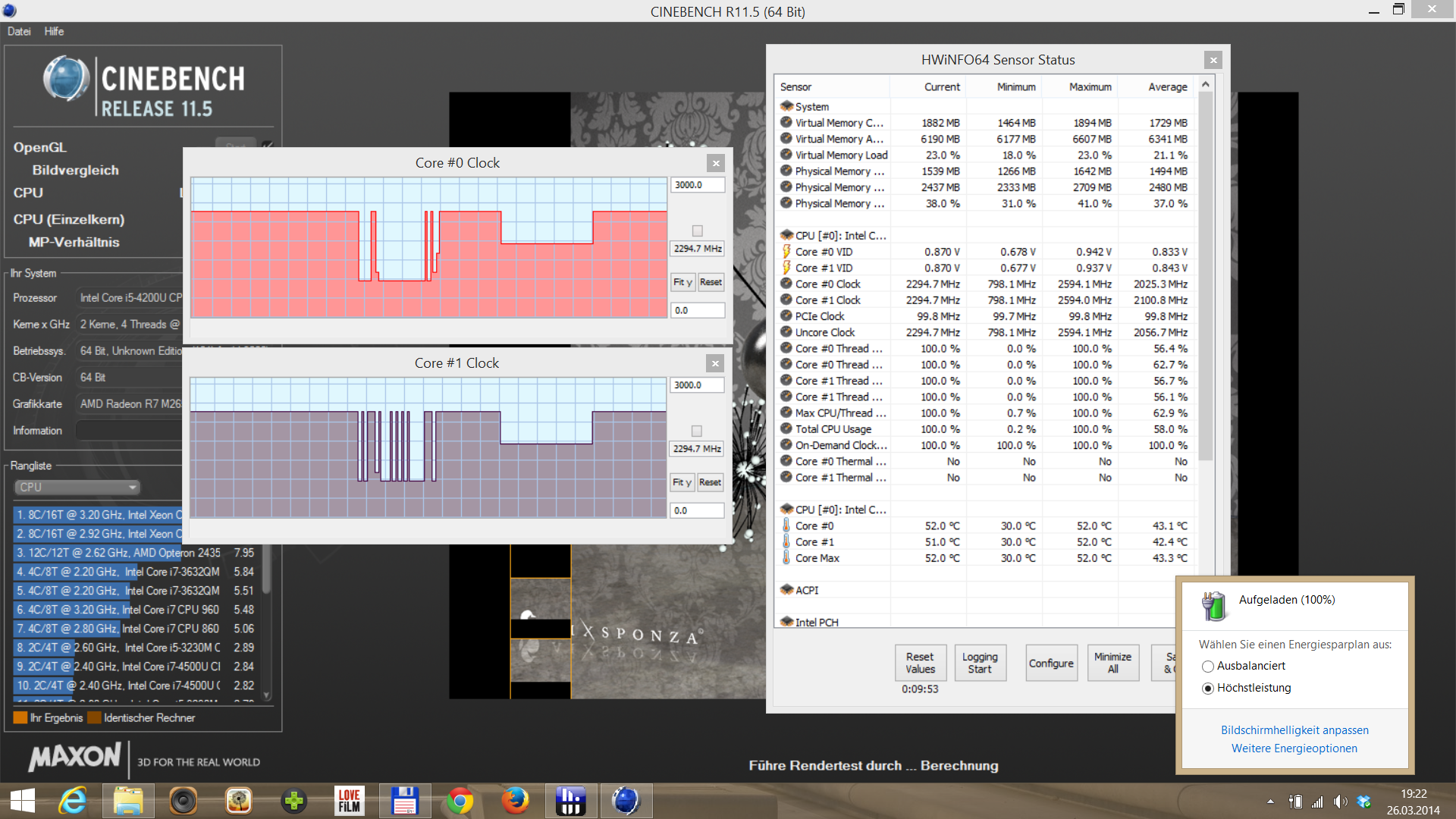Open Firefox from the taskbar
This screenshot has width=1456, height=819.
pos(516,801)
